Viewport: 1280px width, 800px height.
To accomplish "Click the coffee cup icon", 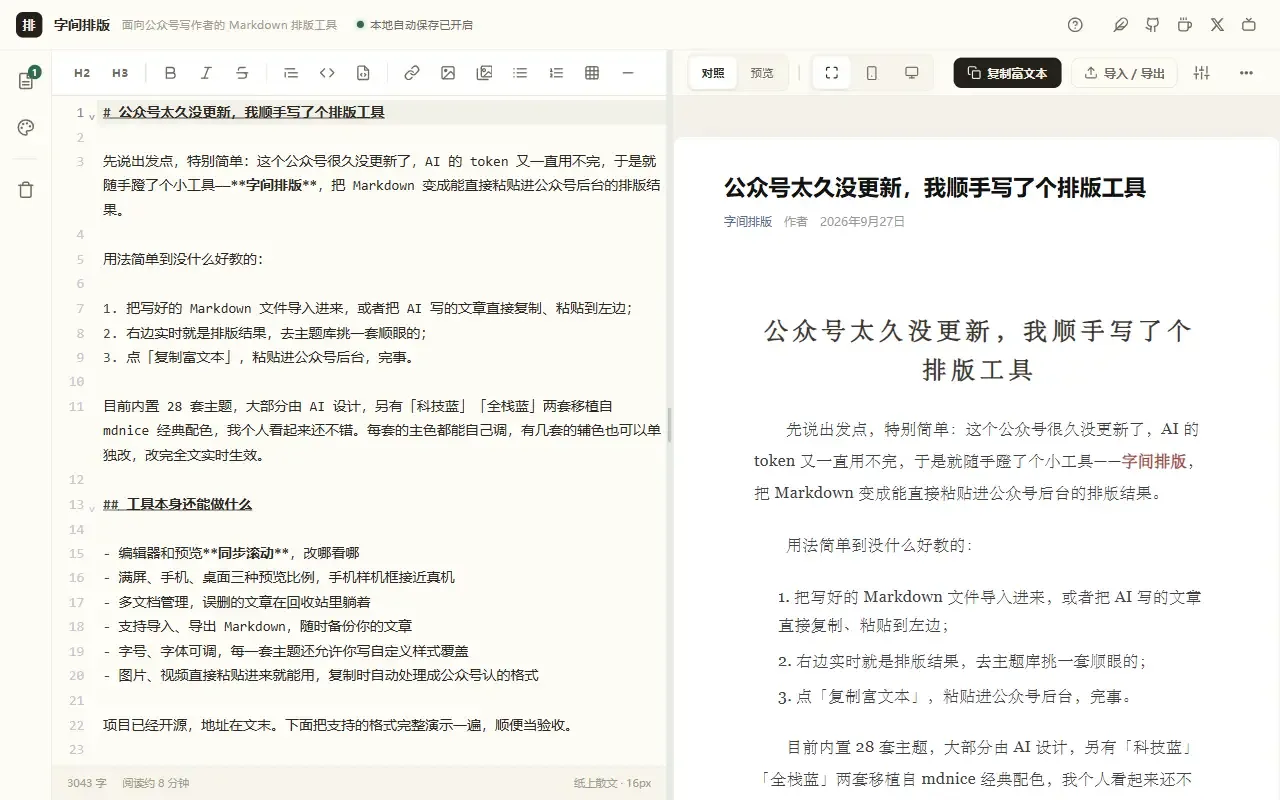I will point(1185,25).
